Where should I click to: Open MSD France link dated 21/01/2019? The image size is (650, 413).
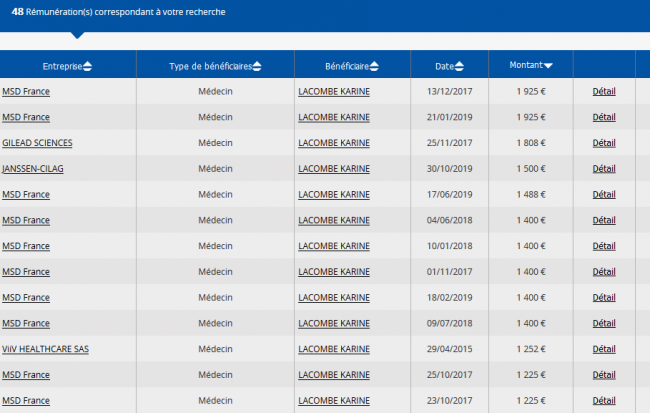26,117
